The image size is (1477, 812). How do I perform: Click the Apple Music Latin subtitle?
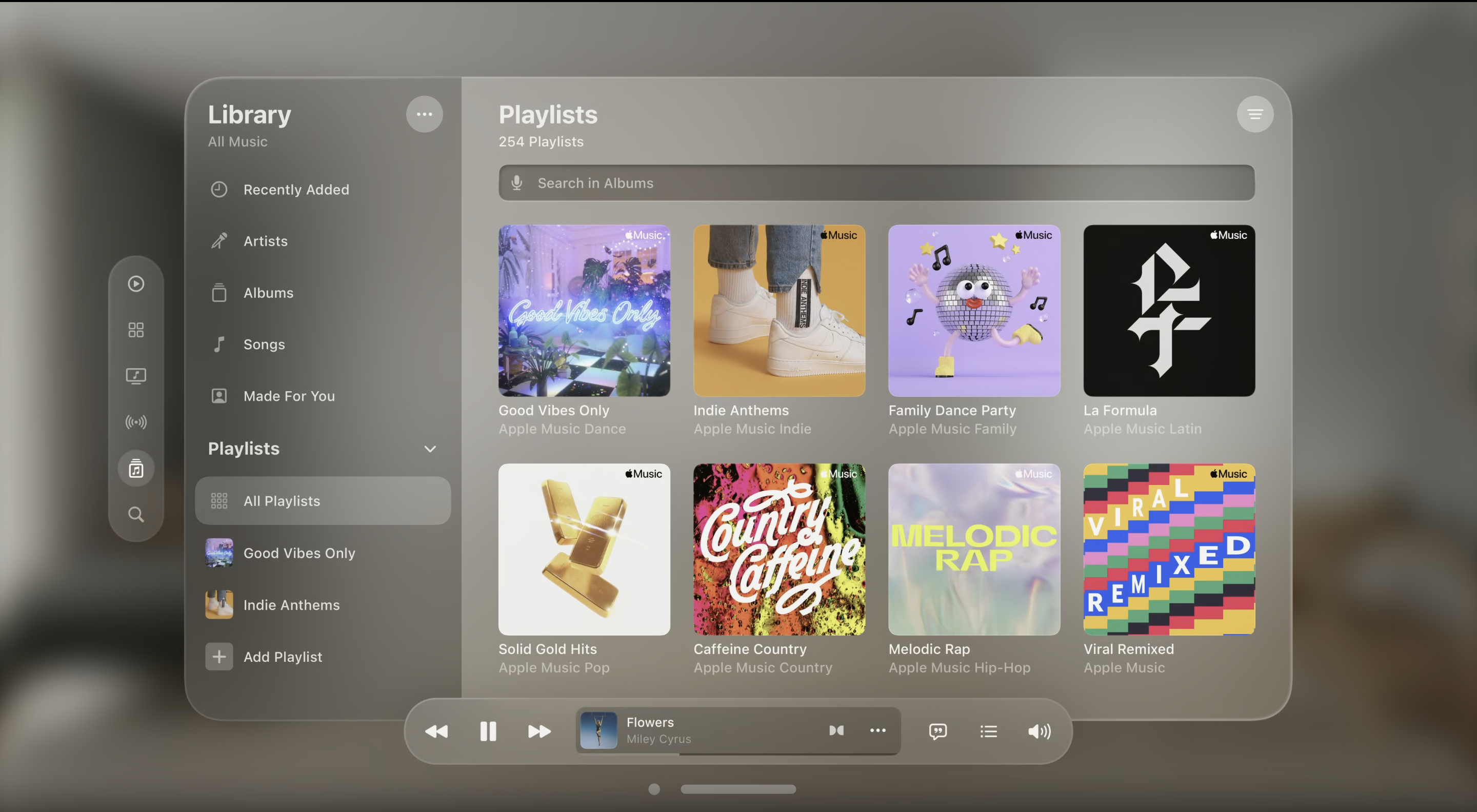1143,429
